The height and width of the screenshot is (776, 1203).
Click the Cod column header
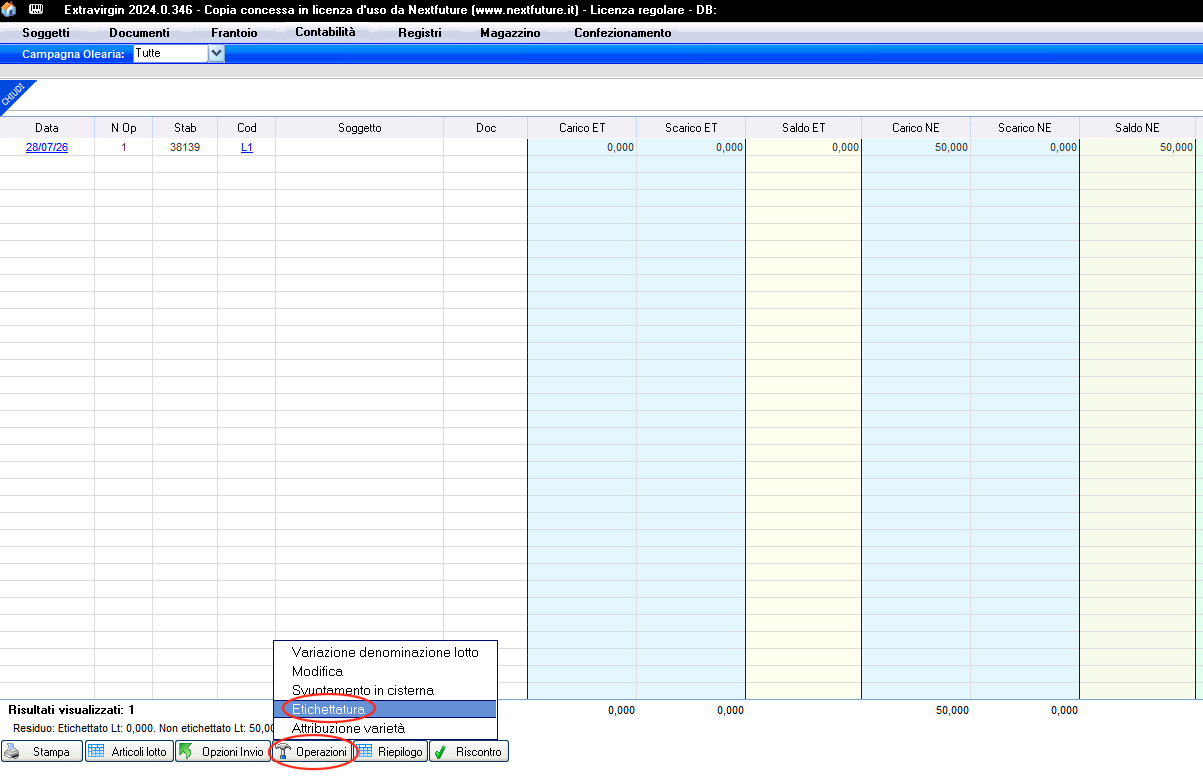pos(247,128)
